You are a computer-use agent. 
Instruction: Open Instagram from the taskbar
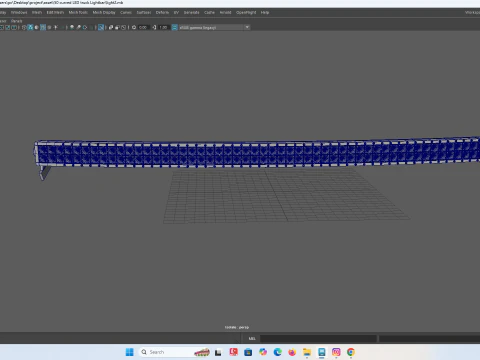pyautogui.click(x=336, y=352)
